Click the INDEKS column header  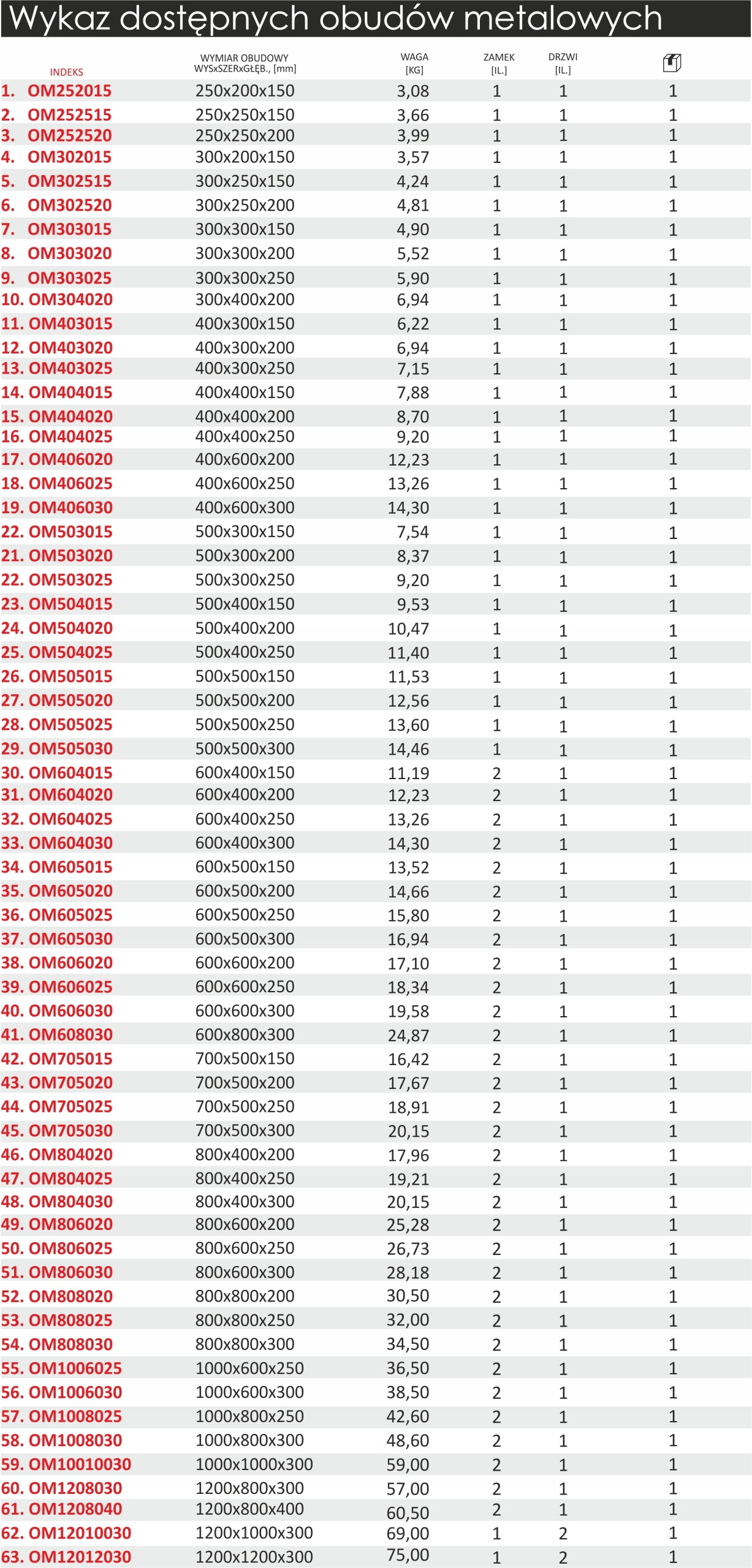(x=66, y=72)
